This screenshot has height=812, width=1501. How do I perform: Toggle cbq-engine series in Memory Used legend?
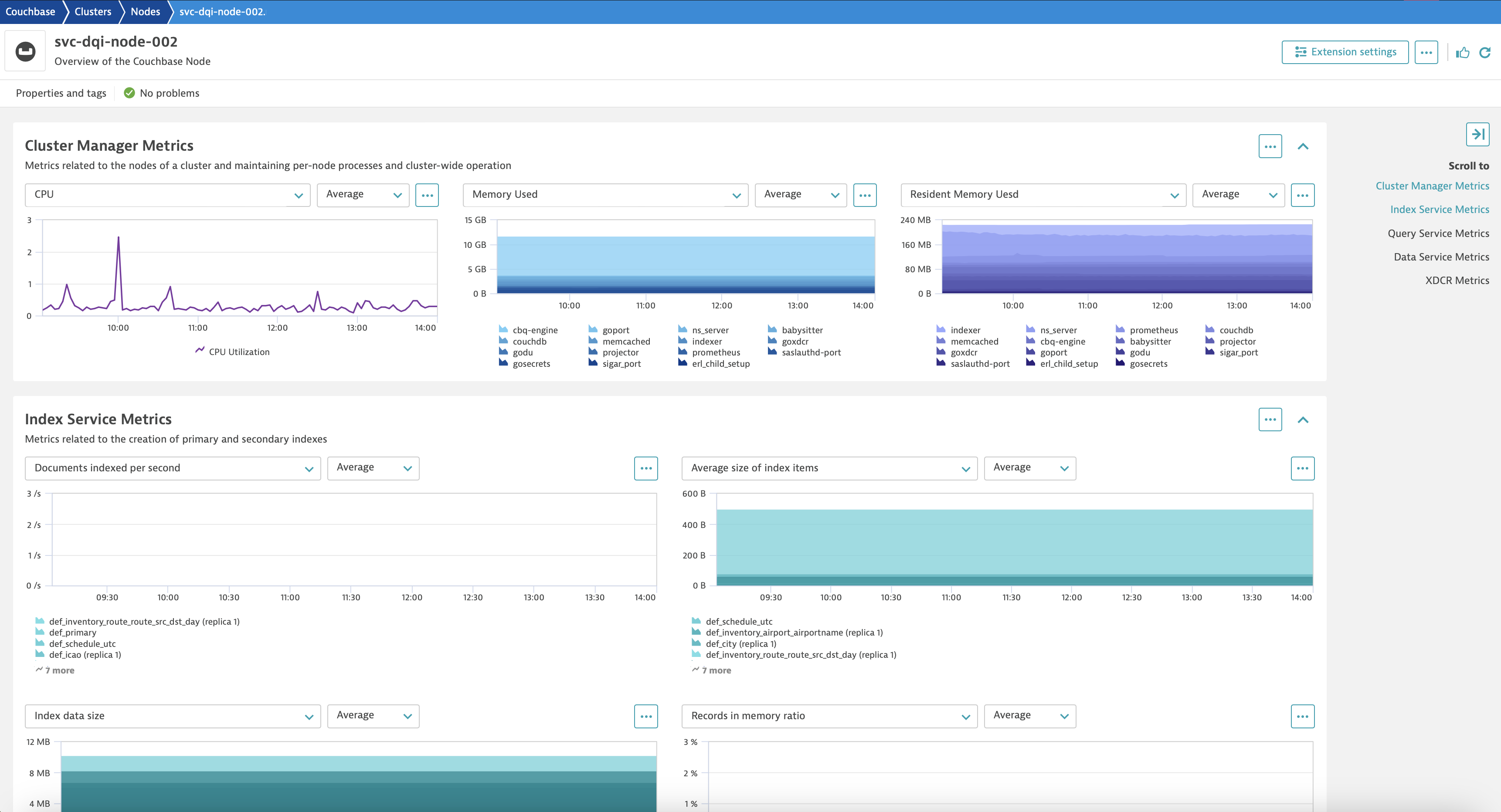[x=535, y=330]
